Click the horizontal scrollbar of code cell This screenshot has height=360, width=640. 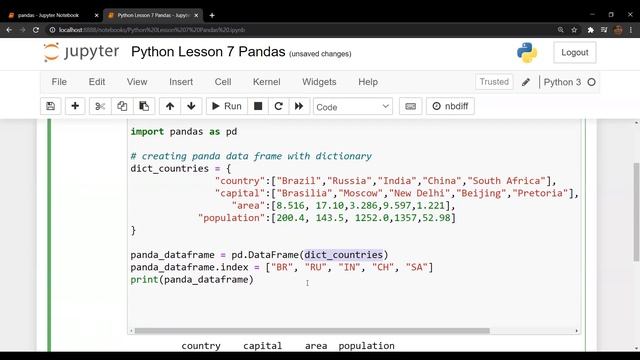[312, 331]
